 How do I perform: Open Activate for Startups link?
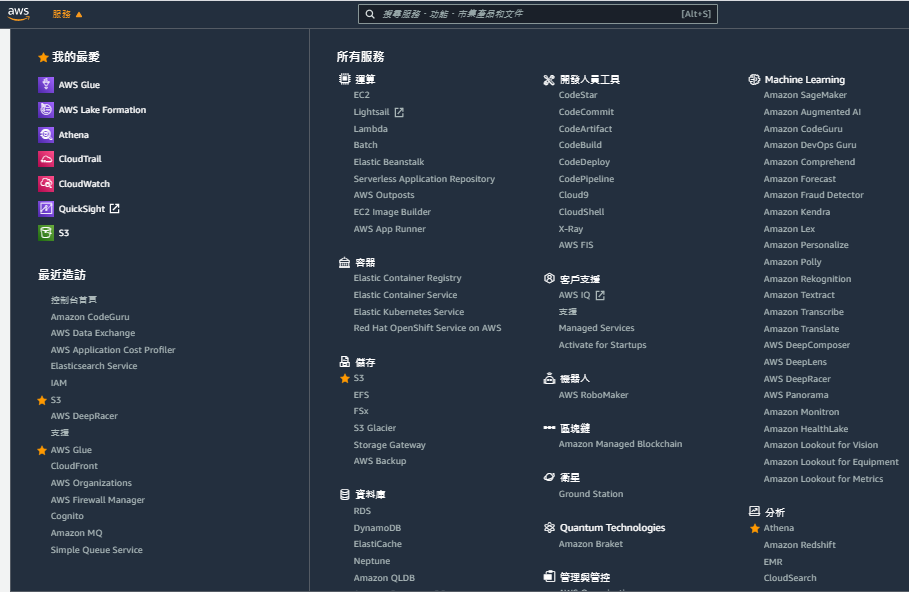[x=602, y=345]
